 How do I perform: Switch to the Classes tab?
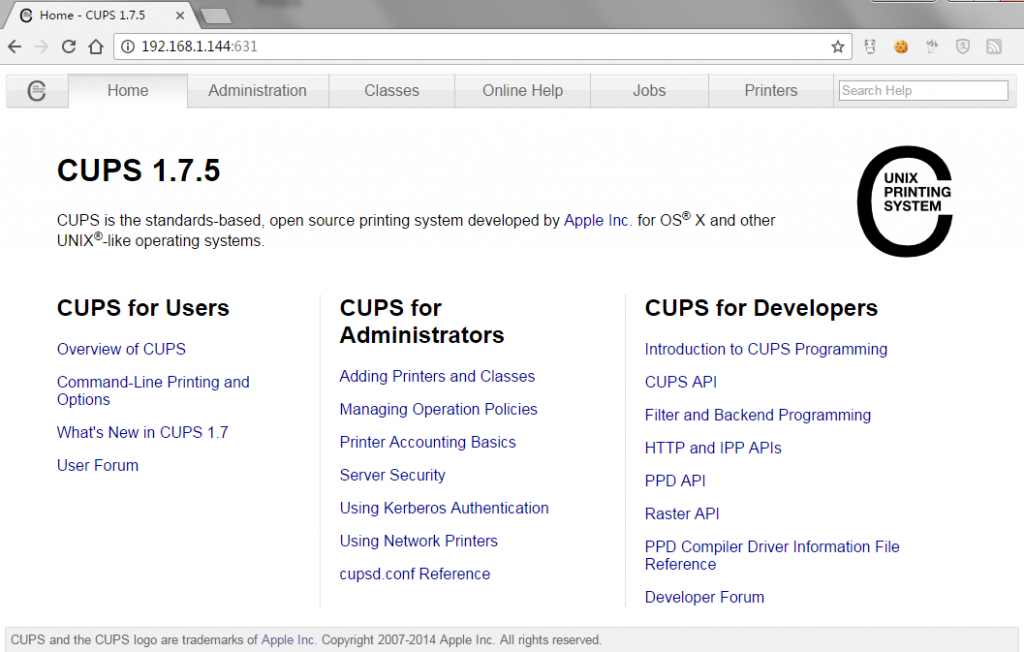pyautogui.click(x=392, y=91)
